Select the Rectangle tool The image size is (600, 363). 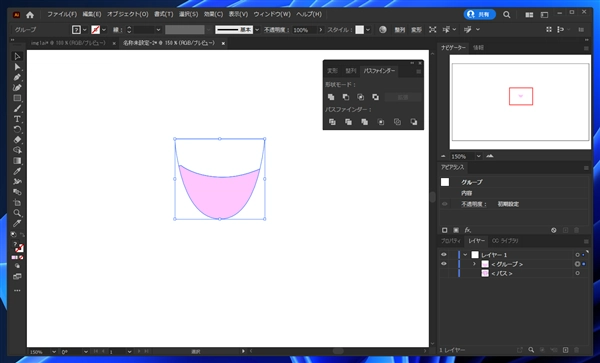(17, 98)
